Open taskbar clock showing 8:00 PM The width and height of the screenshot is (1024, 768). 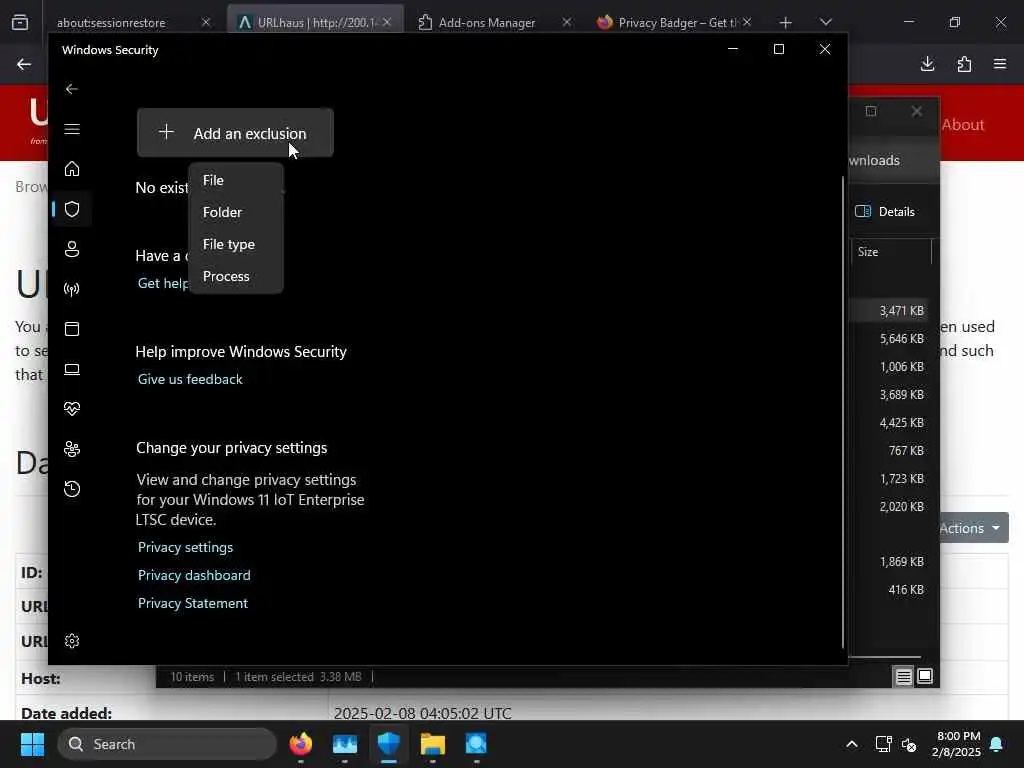pyautogui.click(x=957, y=744)
